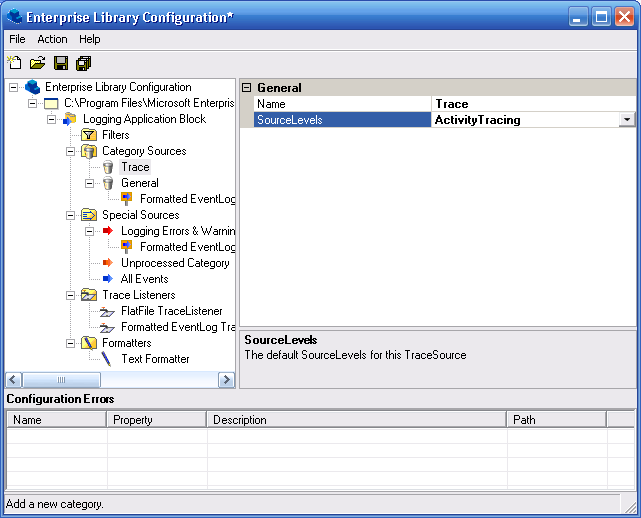Open the Action menu
Screen dimensions: 641x518
(52, 39)
